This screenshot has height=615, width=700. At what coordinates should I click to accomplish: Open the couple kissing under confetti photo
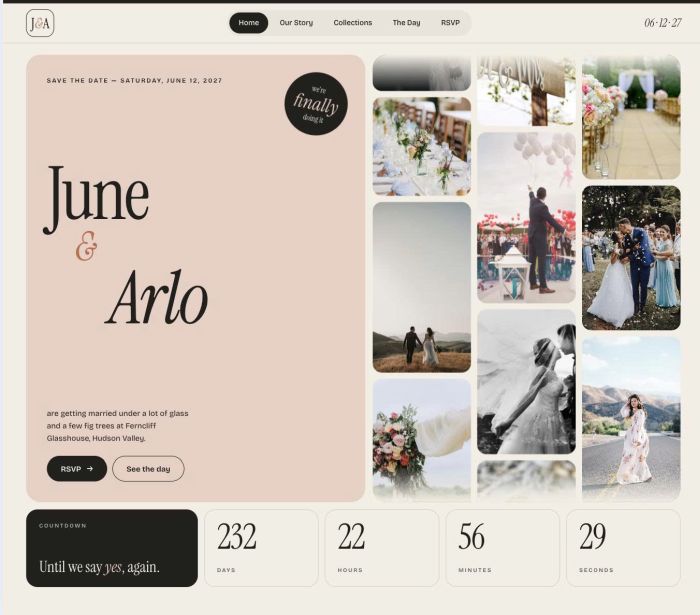click(x=631, y=258)
